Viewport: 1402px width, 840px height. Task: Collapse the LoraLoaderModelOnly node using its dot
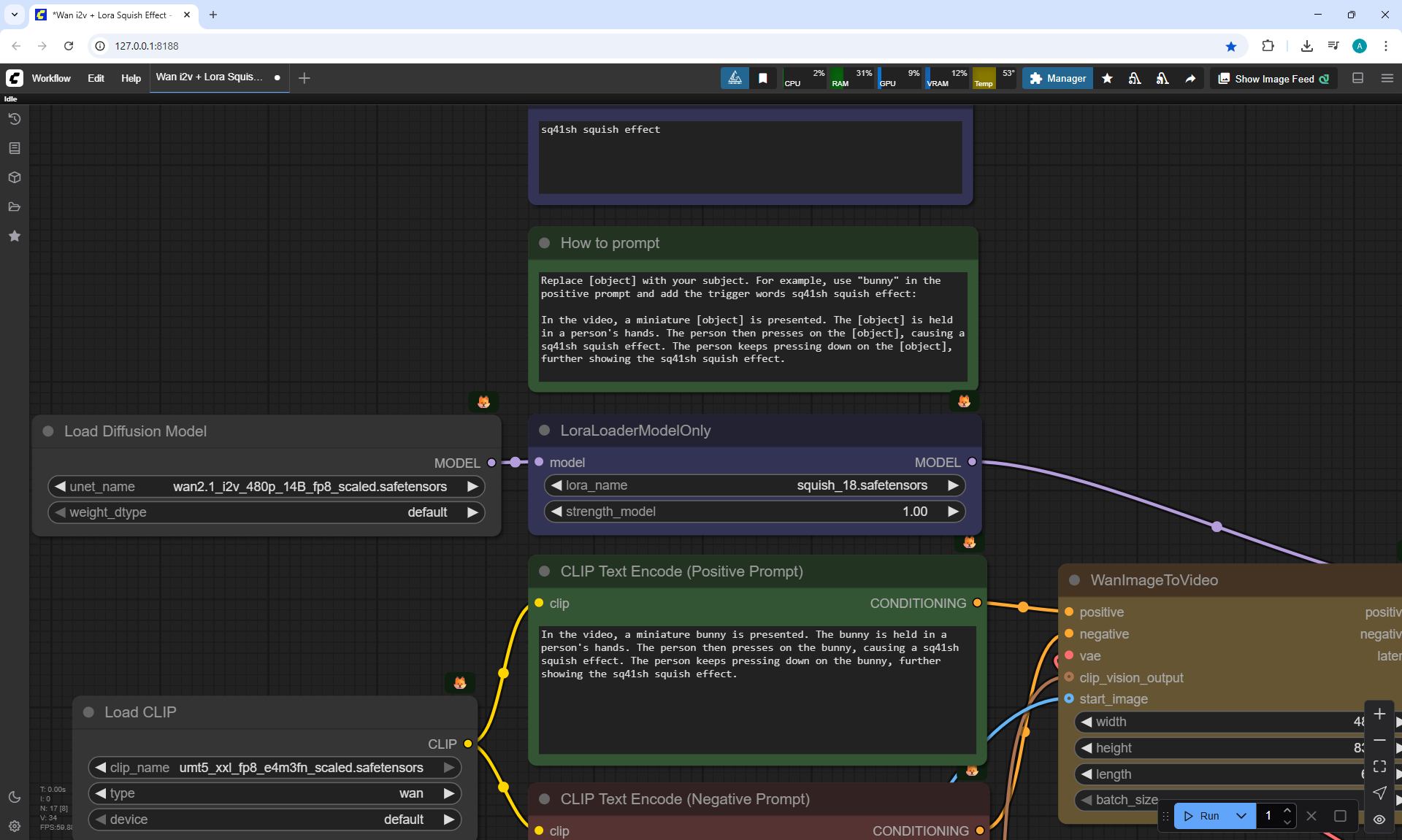point(544,431)
